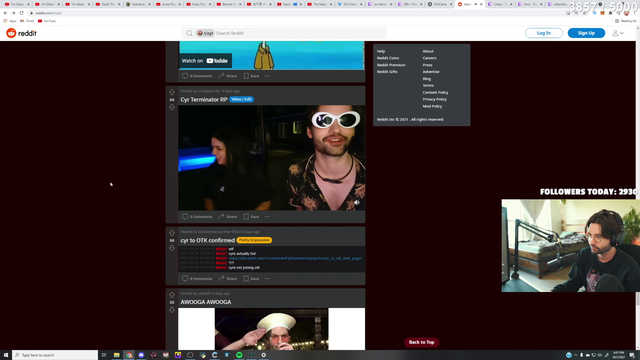The image size is (640, 360).
Task: Save the post with the YouTube video
Action: point(251,76)
